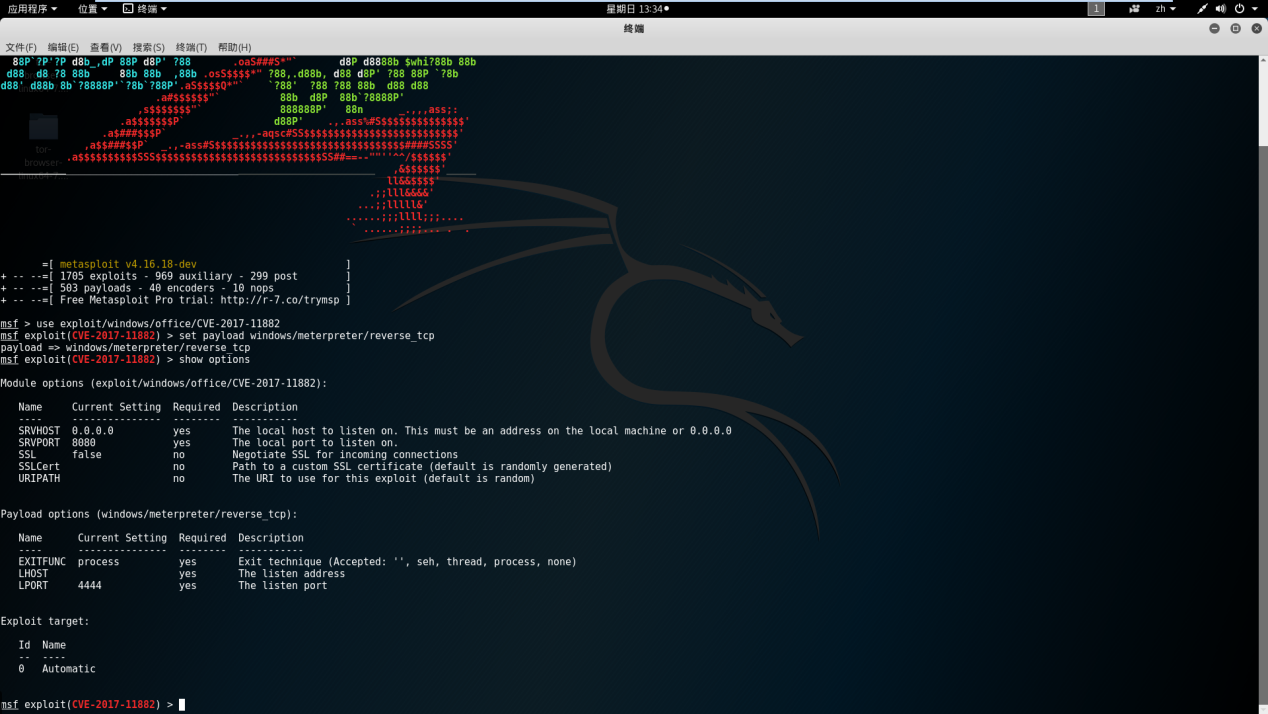
Task: Maximize the terminal window
Action: tap(1235, 28)
